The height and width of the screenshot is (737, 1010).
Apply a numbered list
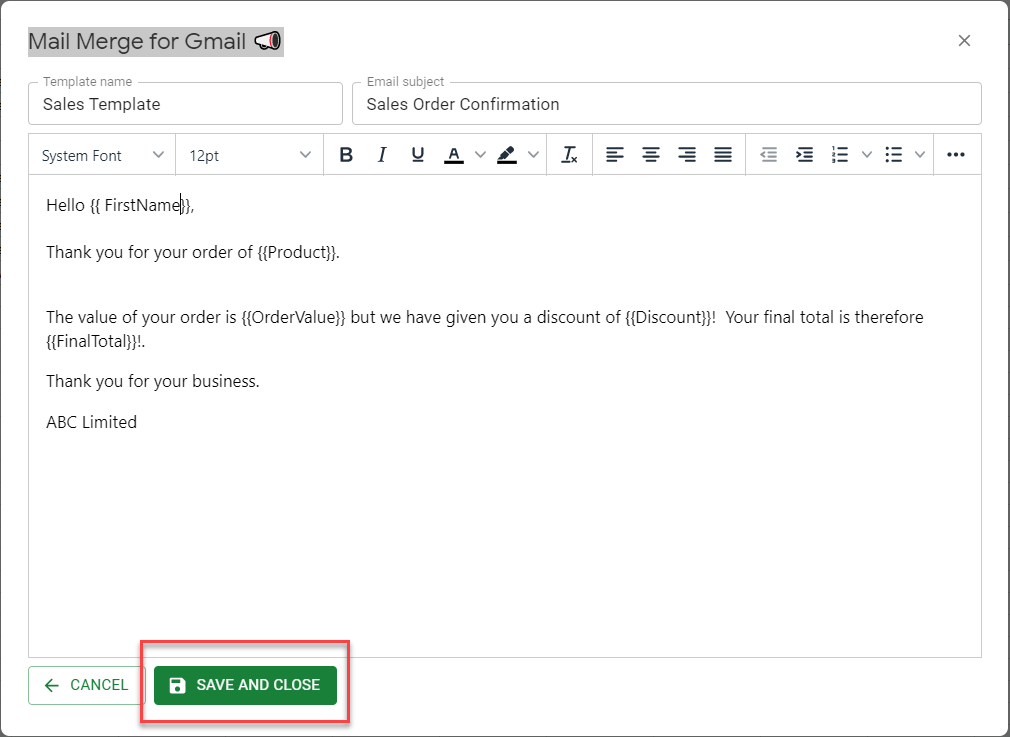coord(840,155)
